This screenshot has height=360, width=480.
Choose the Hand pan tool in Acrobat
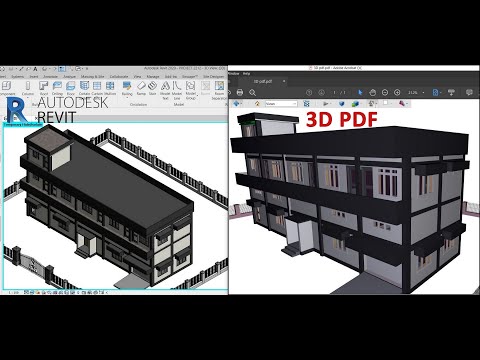[372, 92]
